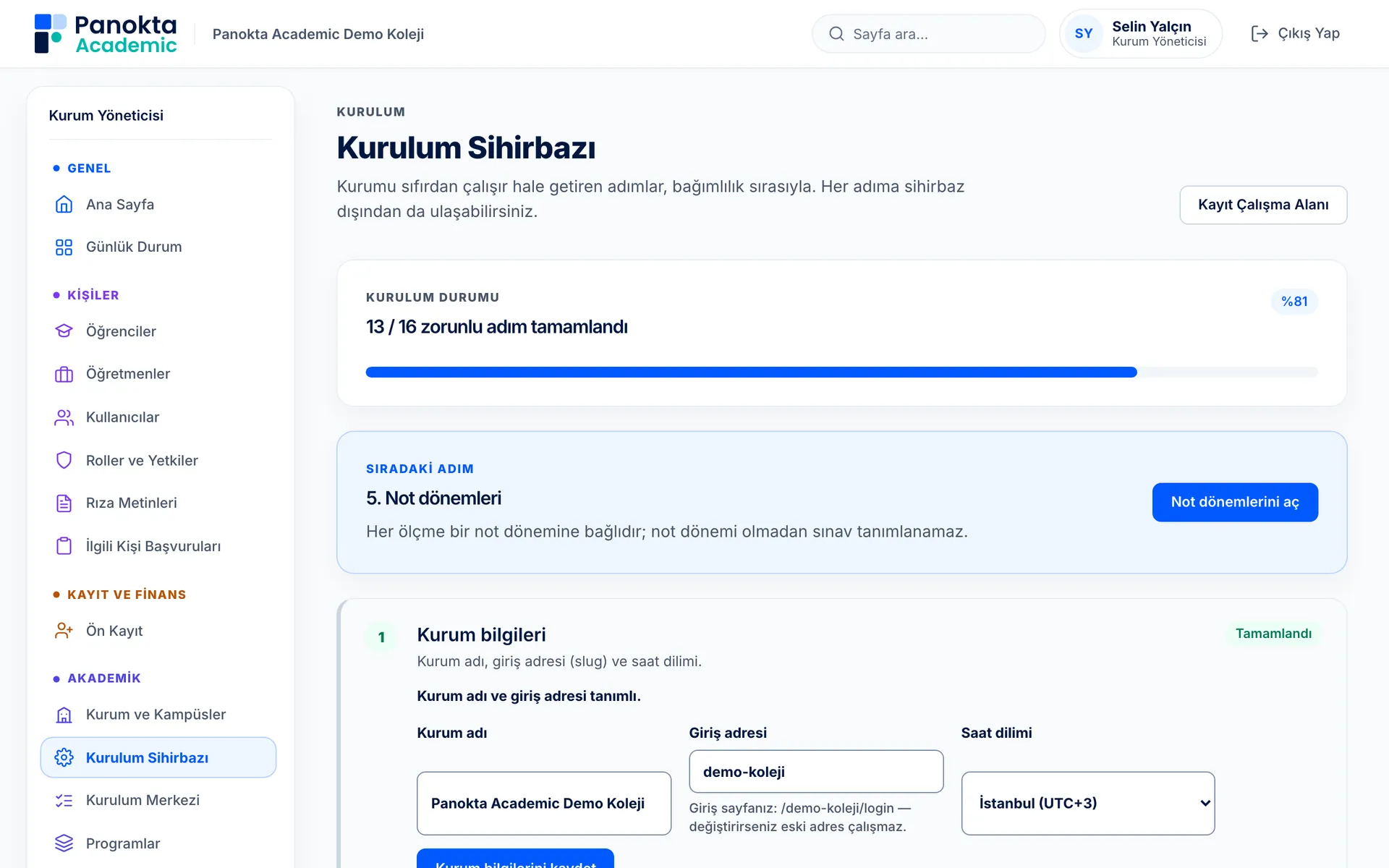
Task: Click the Kurulum Sihirbazı gear icon
Action: (x=64, y=757)
